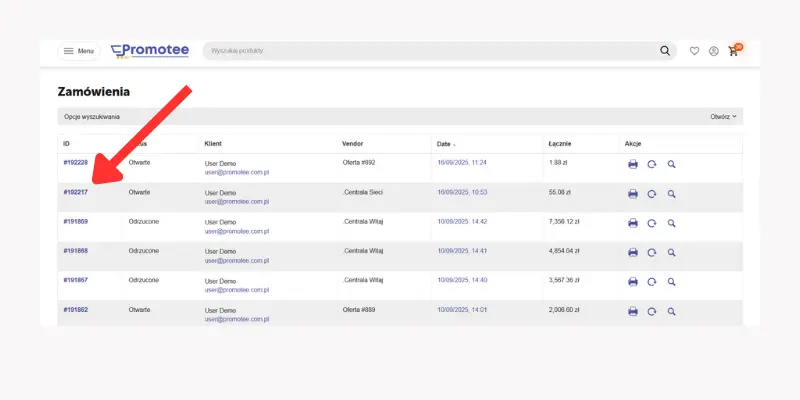This screenshot has height=400, width=800.
Task: Expand the Otwórz search options dropdown
Action: pos(723,116)
